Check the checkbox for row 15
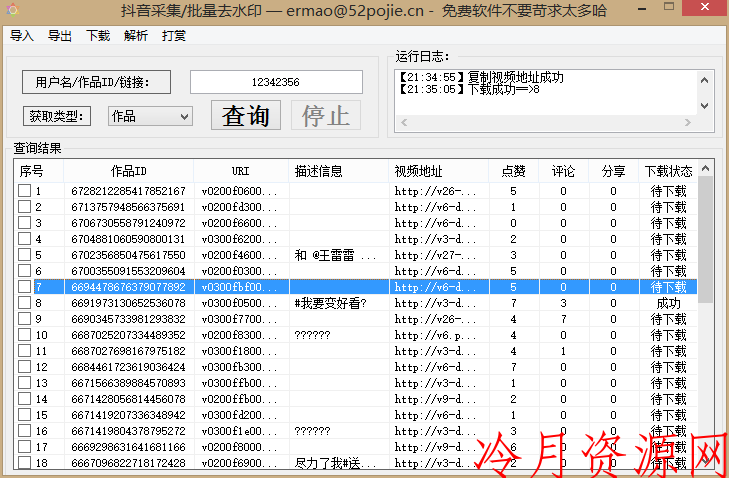Viewport: 729px width, 478px height. point(24,415)
